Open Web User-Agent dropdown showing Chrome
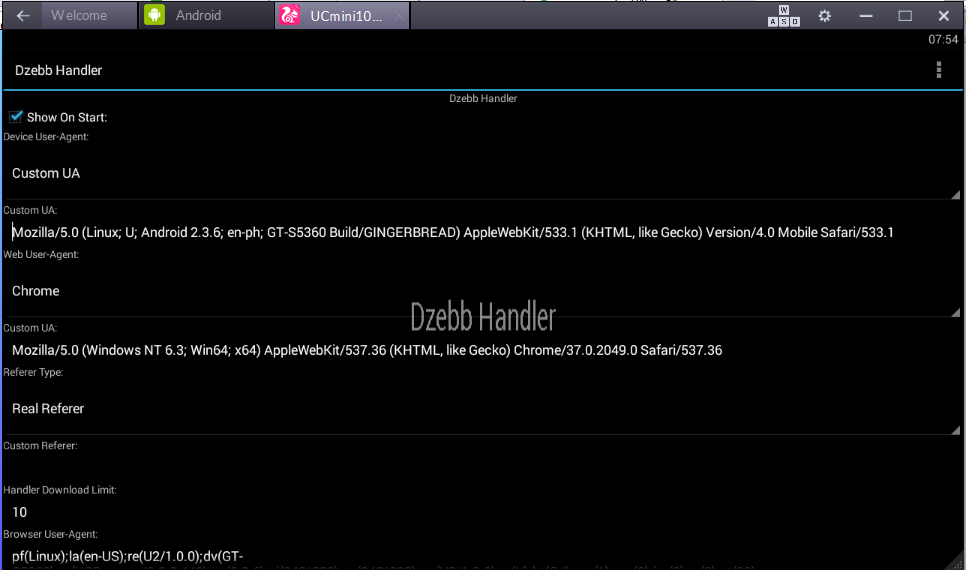966x570 pixels. point(482,291)
